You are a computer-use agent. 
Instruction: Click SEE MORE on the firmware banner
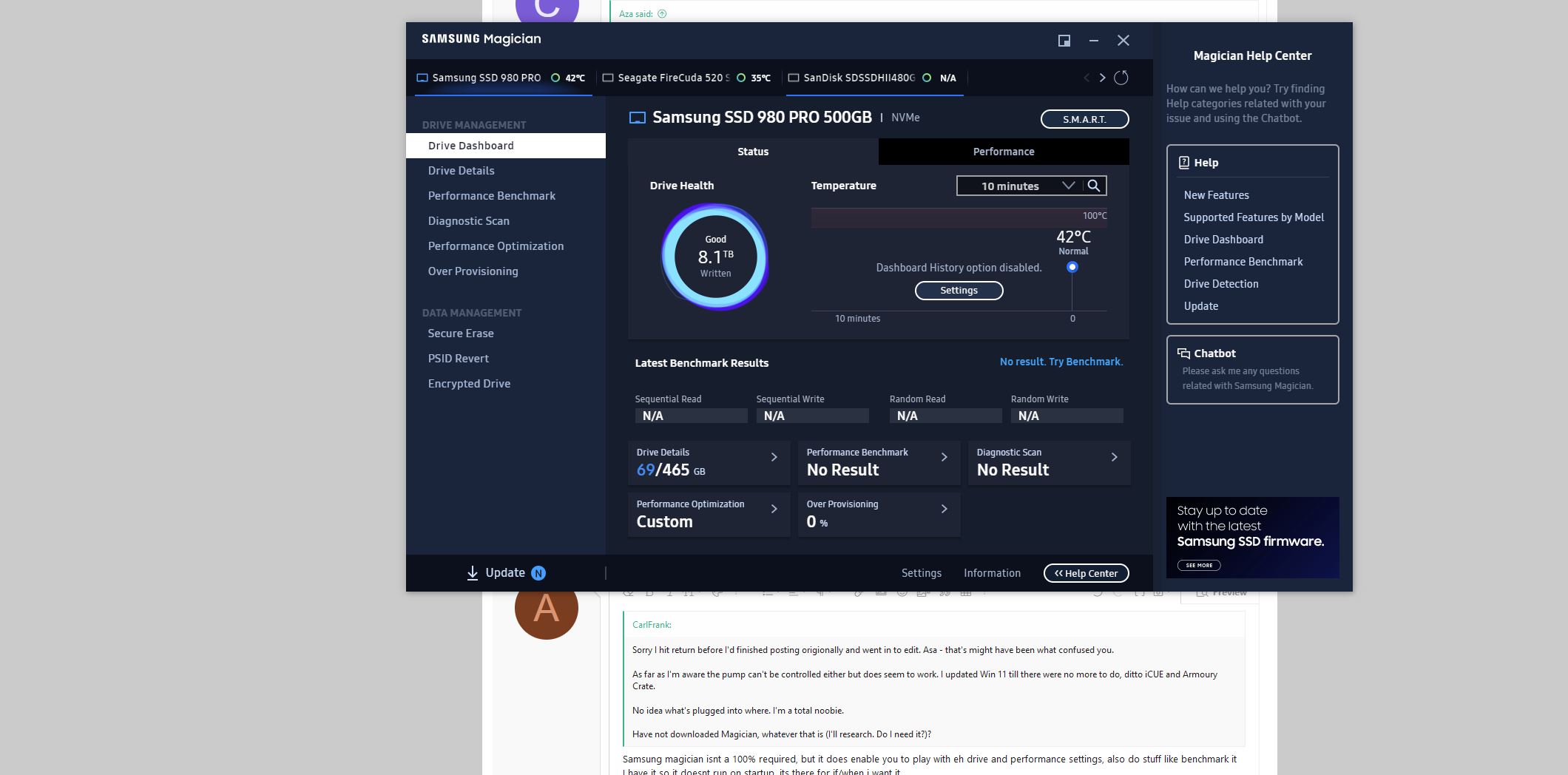click(x=1199, y=565)
